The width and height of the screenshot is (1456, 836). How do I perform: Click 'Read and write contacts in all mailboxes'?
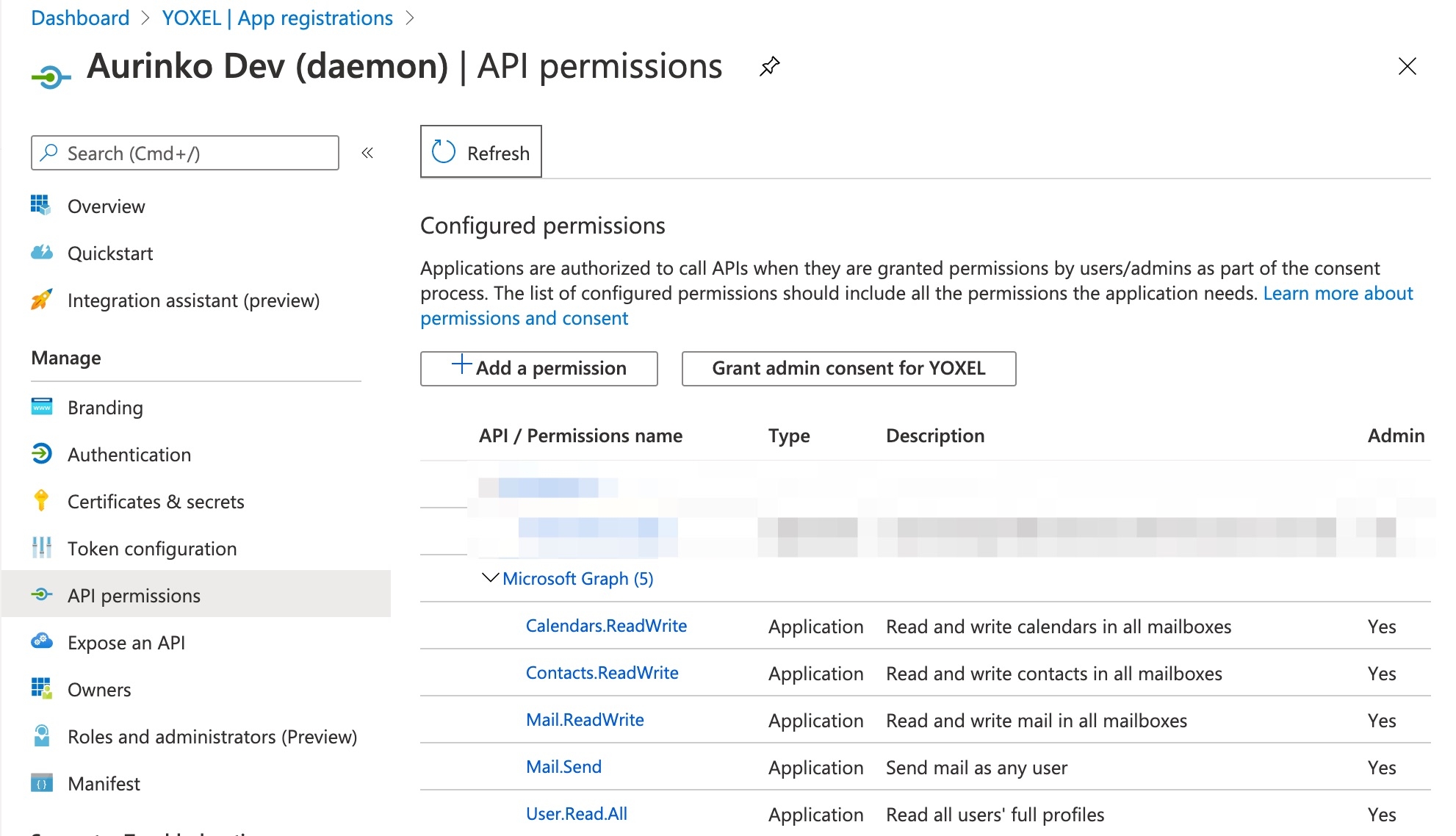[x=1054, y=674]
